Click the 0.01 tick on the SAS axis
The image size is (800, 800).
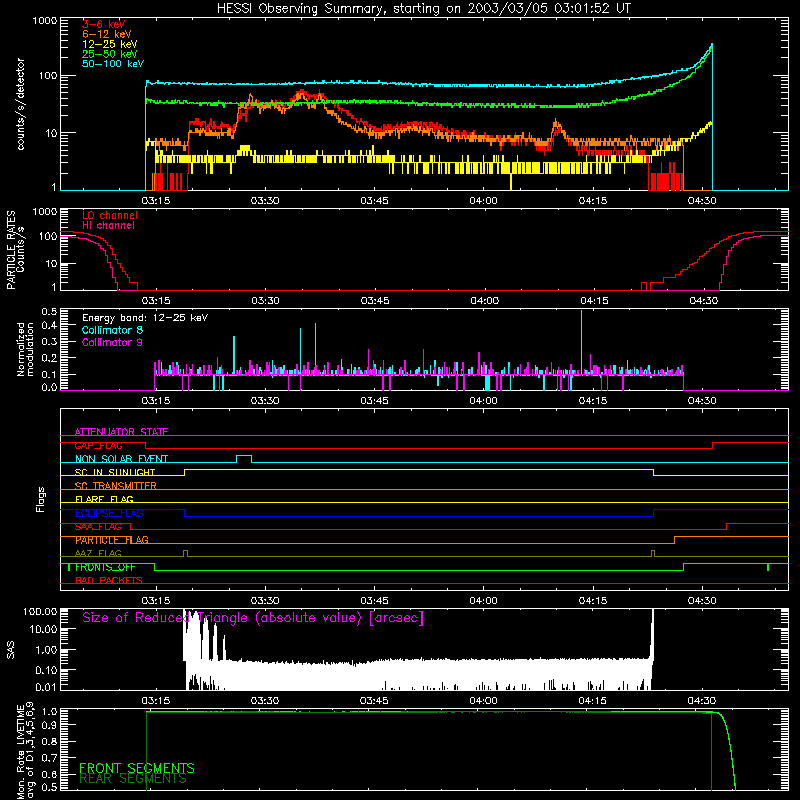[46, 687]
